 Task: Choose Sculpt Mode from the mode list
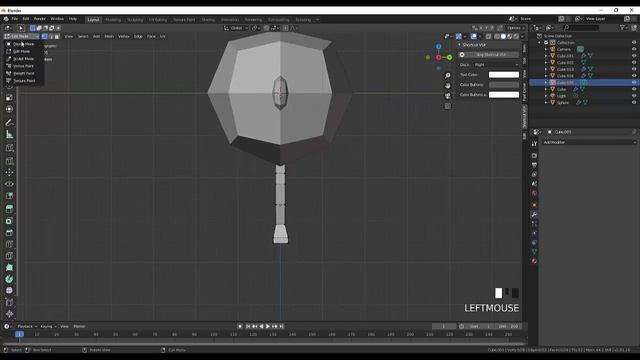[23, 59]
